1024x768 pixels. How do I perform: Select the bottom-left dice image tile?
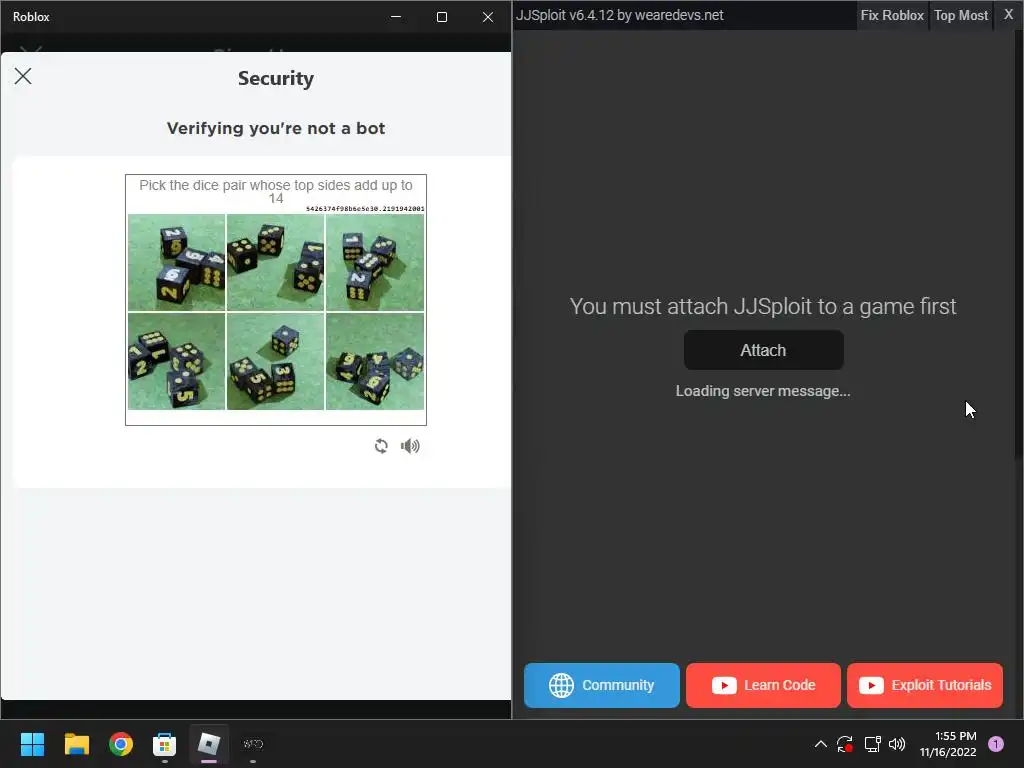176,361
